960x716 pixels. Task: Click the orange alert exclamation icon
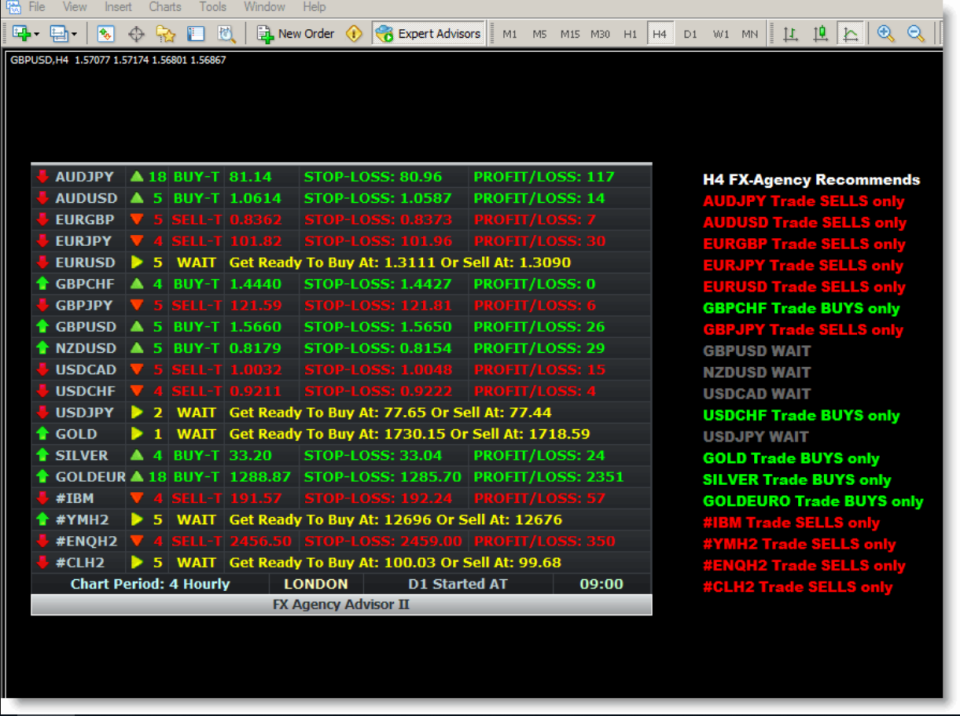tap(352, 33)
